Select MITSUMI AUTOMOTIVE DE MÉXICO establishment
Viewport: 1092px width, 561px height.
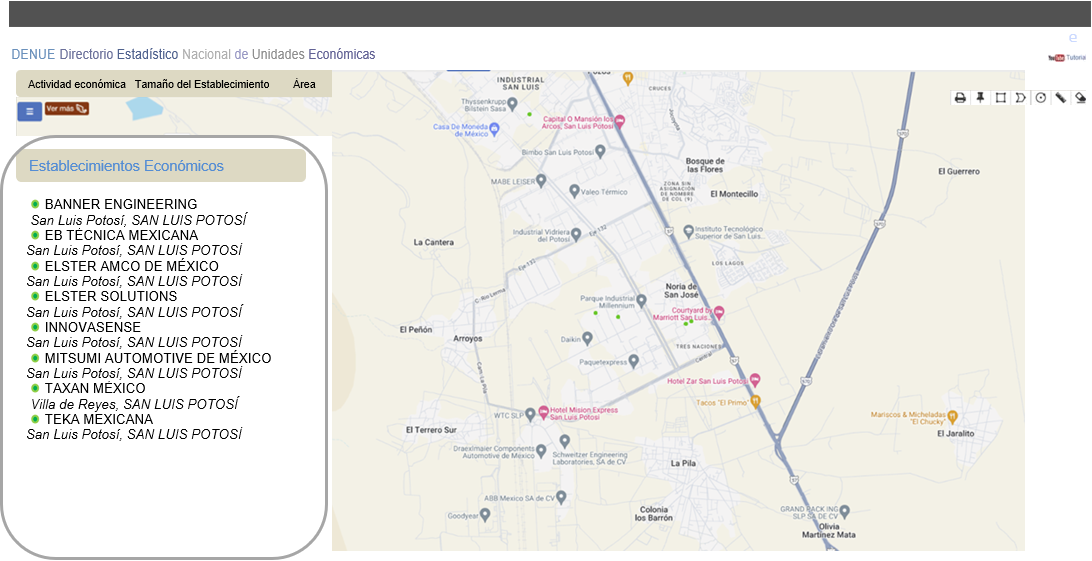click(x=158, y=358)
